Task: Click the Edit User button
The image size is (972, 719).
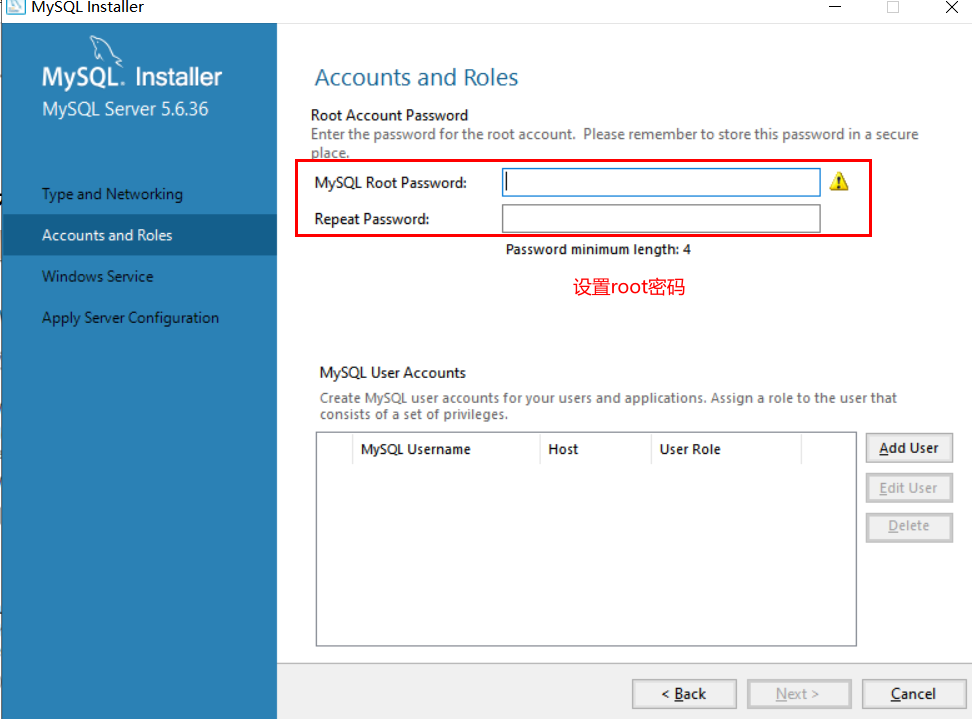Action: pyautogui.click(x=908, y=487)
